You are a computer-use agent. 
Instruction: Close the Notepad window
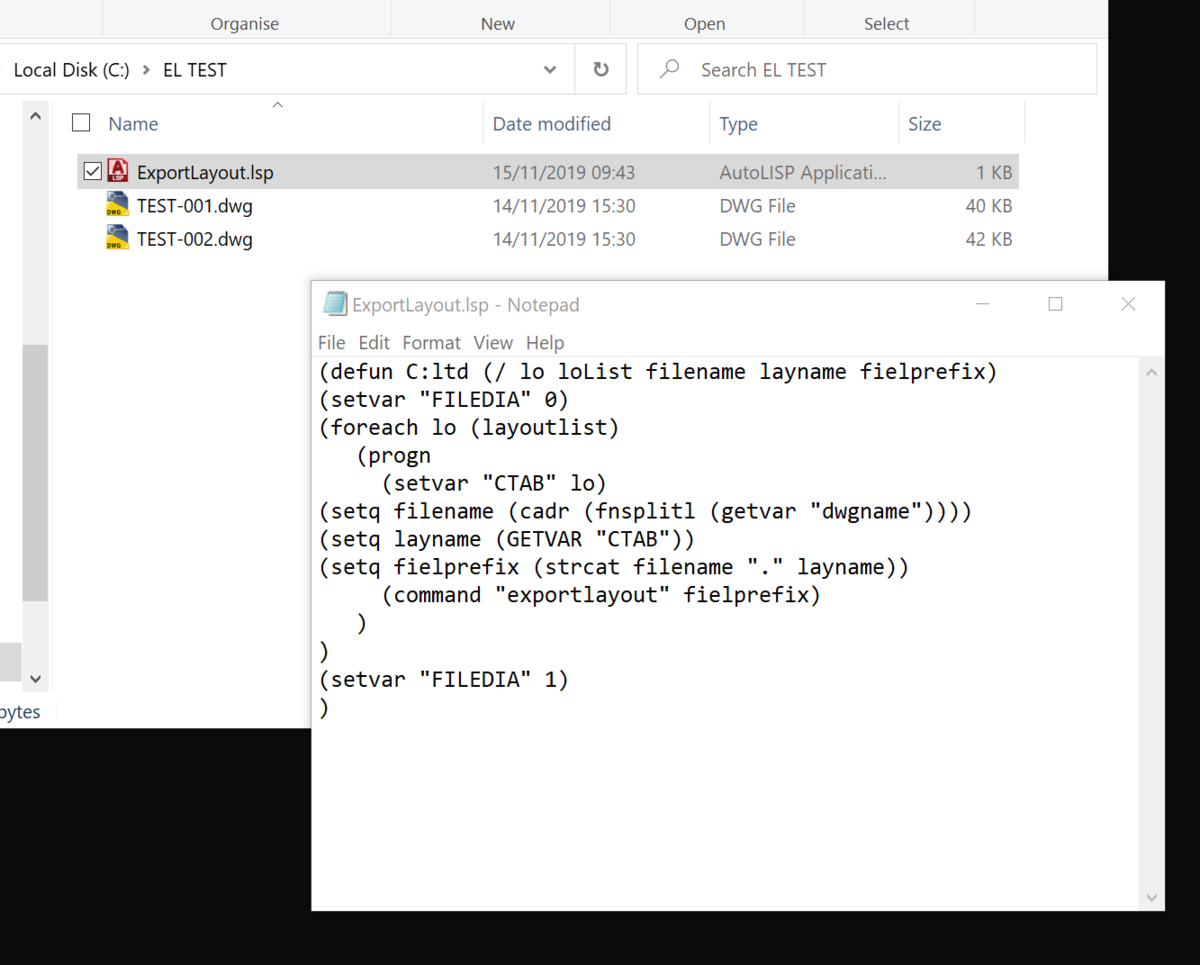1128,304
